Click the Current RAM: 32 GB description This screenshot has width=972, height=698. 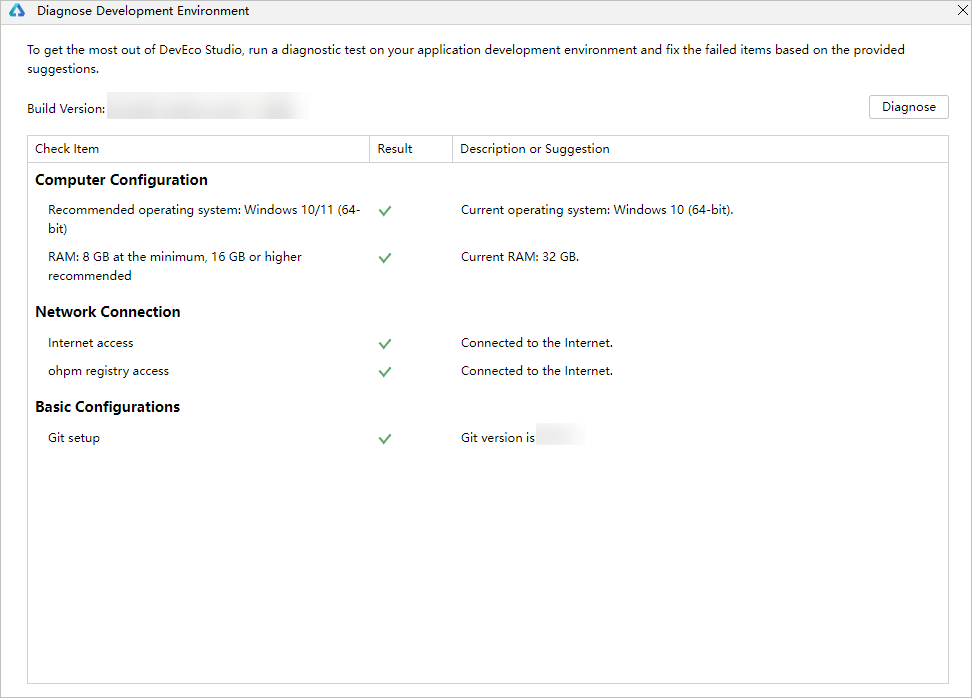[520, 257]
